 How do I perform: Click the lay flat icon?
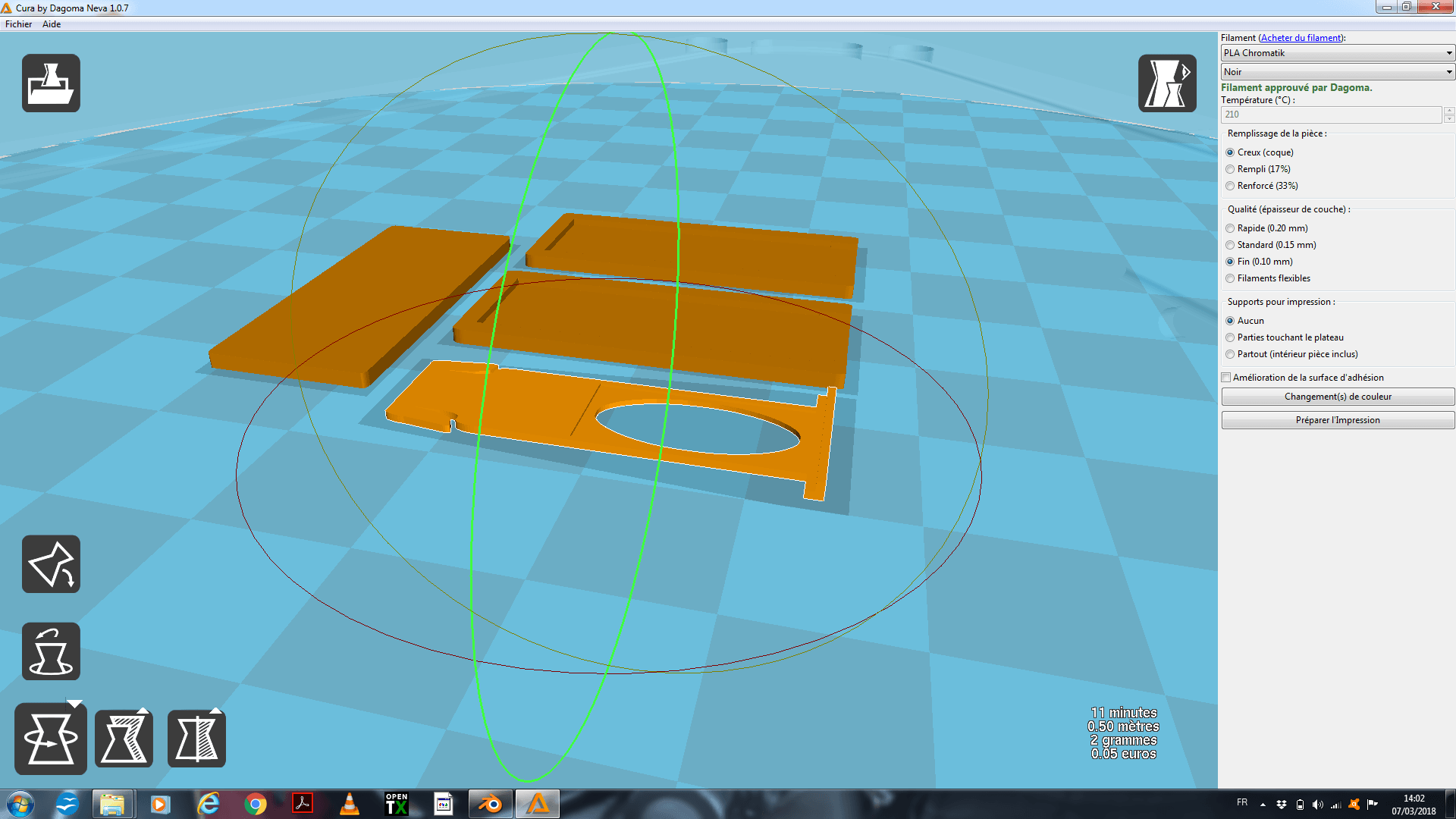click(x=51, y=564)
